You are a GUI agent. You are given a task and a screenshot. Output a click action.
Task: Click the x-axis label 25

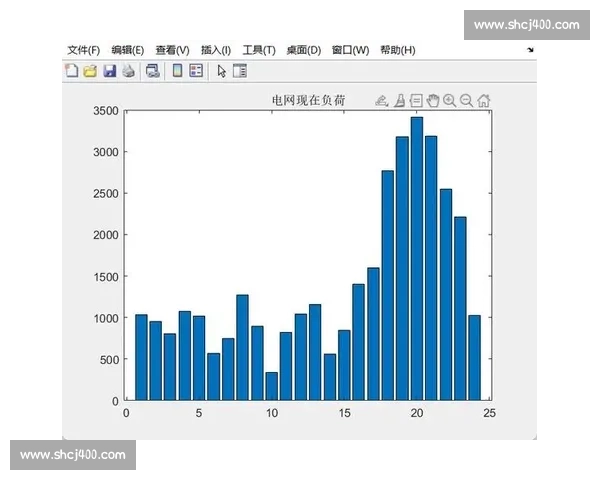[x=489, y=413]
